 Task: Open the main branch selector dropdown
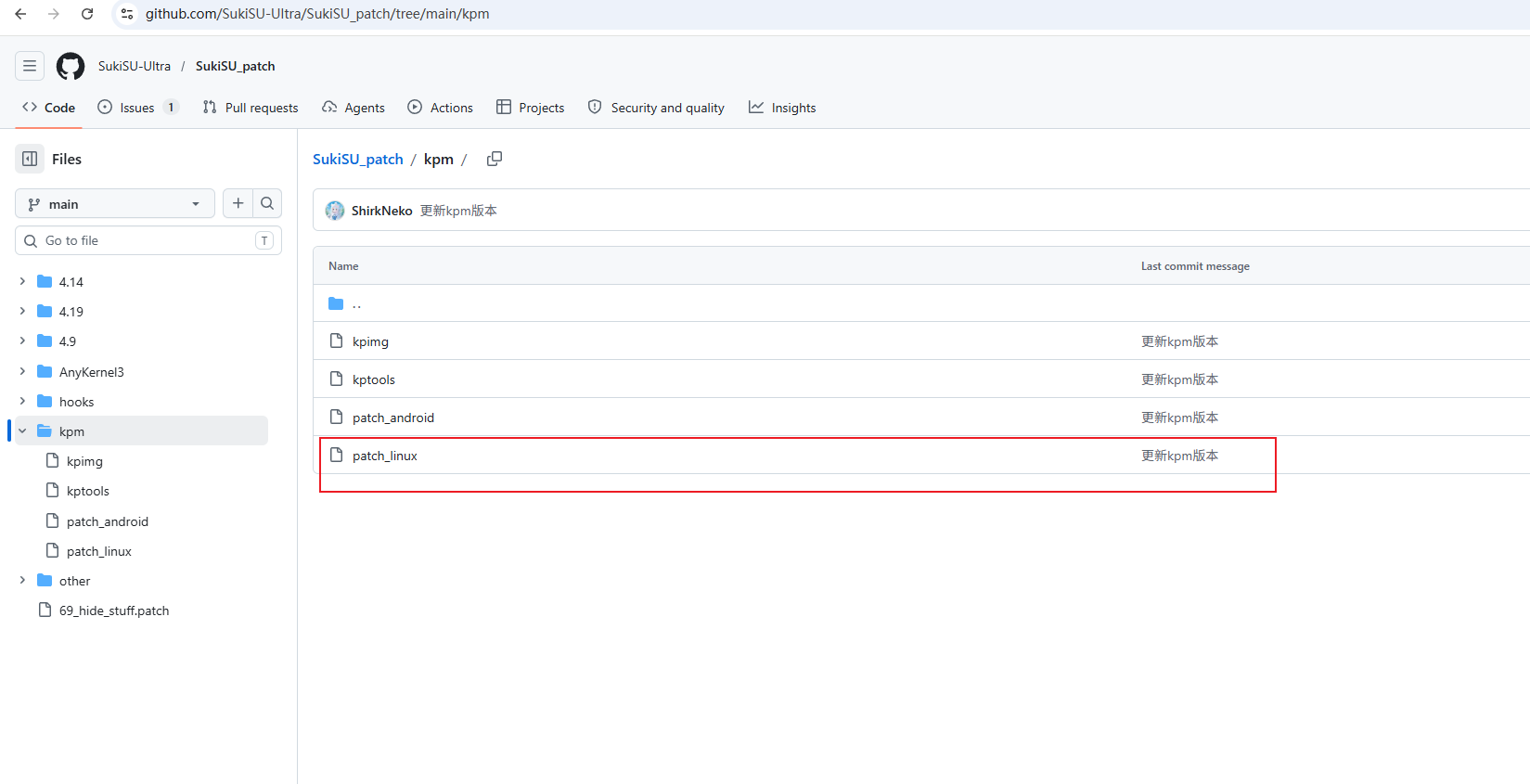pyautogui.click(x=115, y=203)
